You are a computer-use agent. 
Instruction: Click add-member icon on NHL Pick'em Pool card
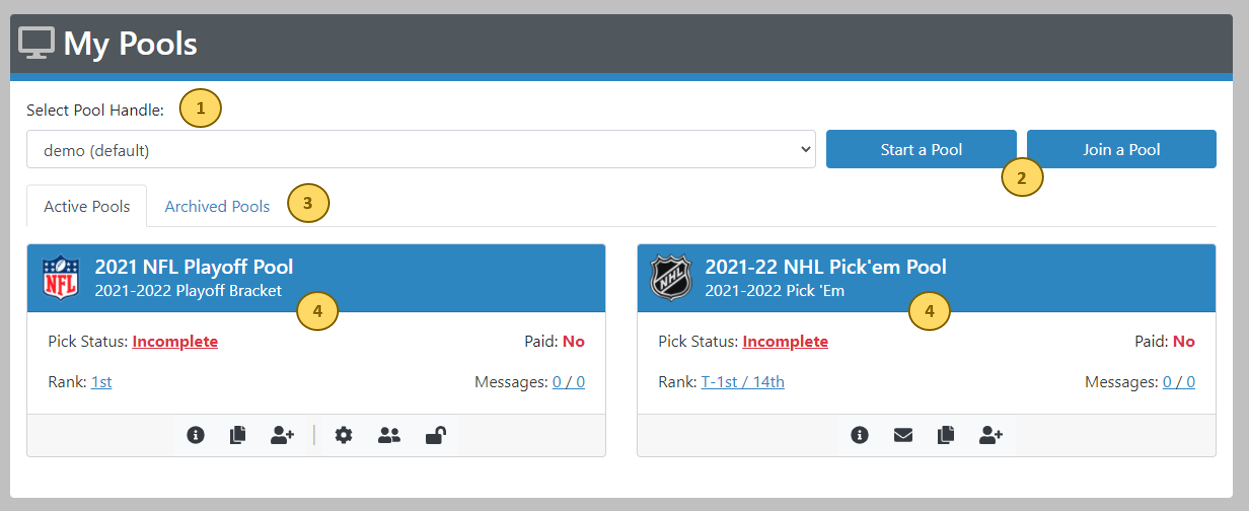coord(991,436)
